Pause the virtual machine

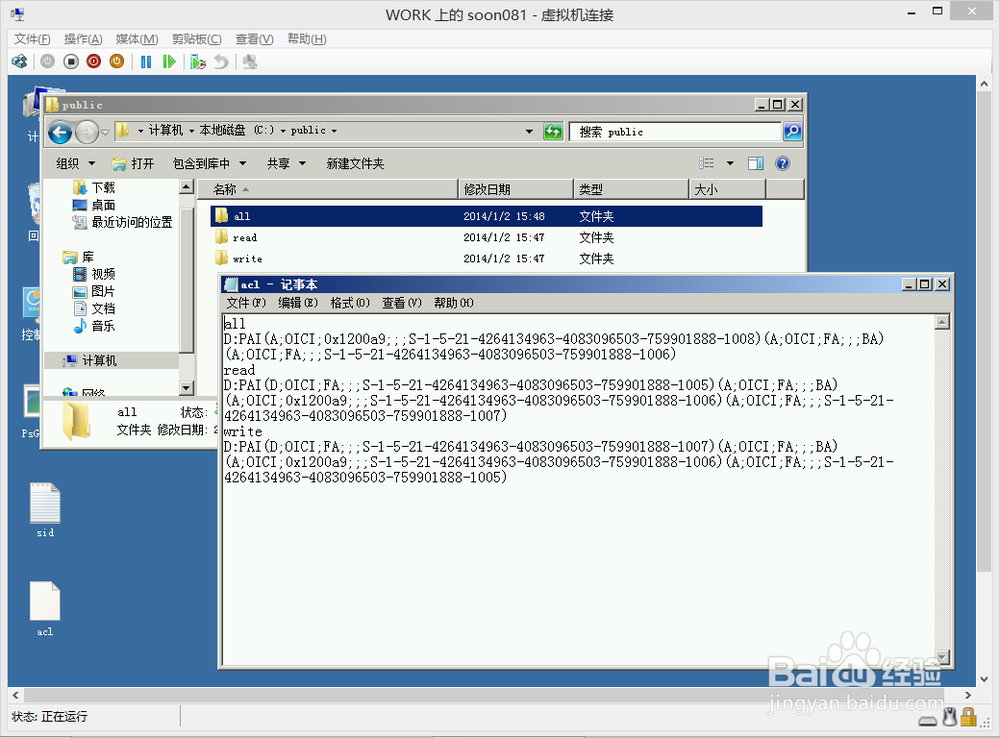click(x=146, y=62)
